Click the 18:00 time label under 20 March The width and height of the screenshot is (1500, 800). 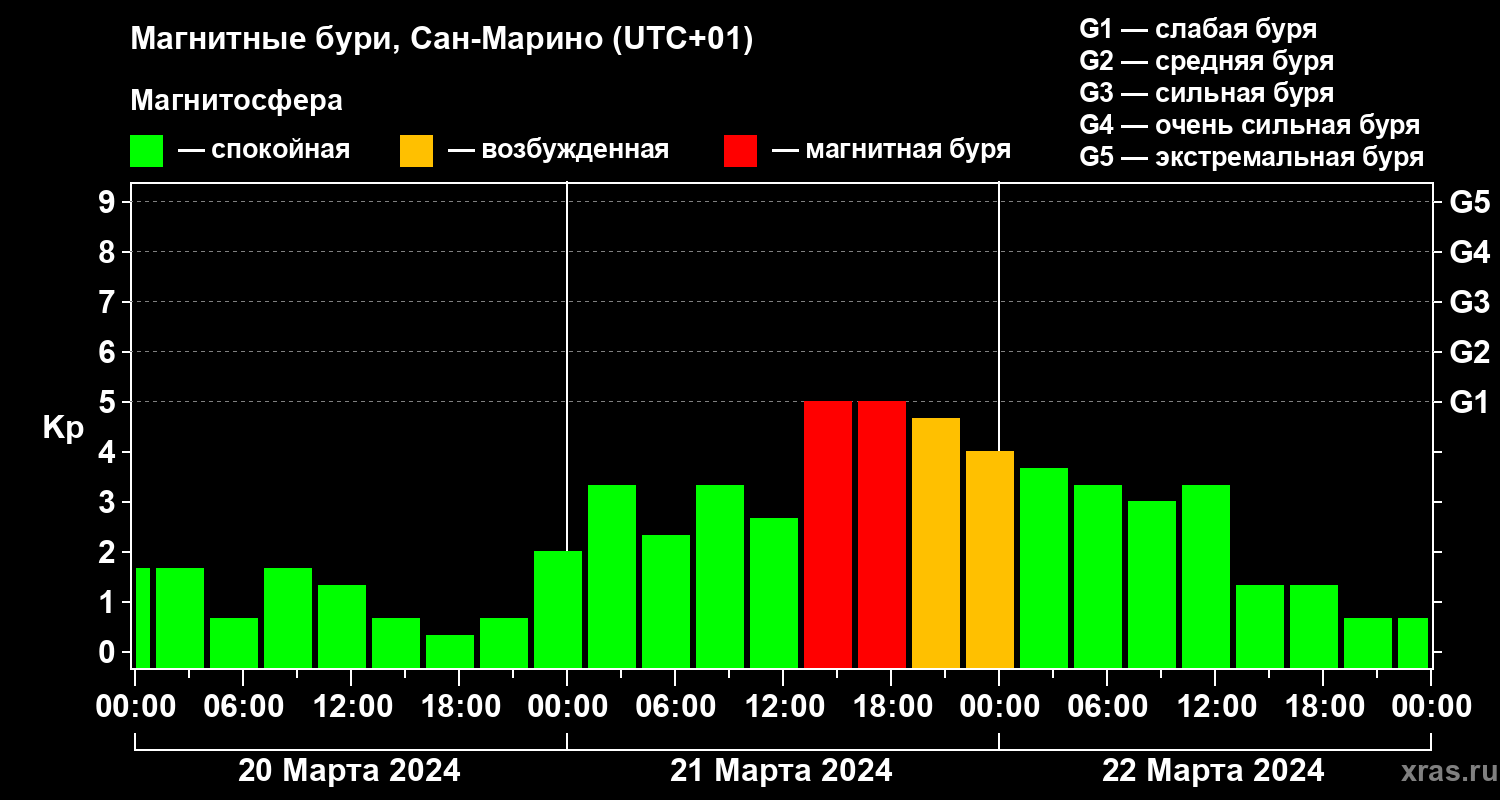pyautogui.click(x=459, y=707)
